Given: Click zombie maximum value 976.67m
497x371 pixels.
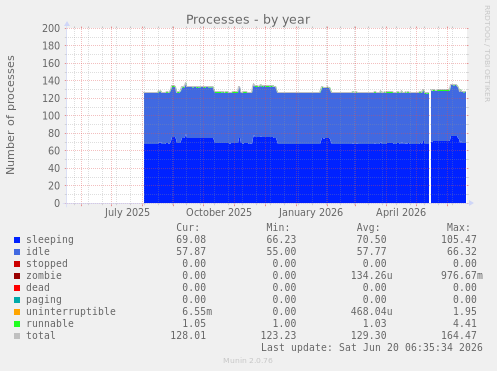Looking at the screenshot, I should (462, 276).
